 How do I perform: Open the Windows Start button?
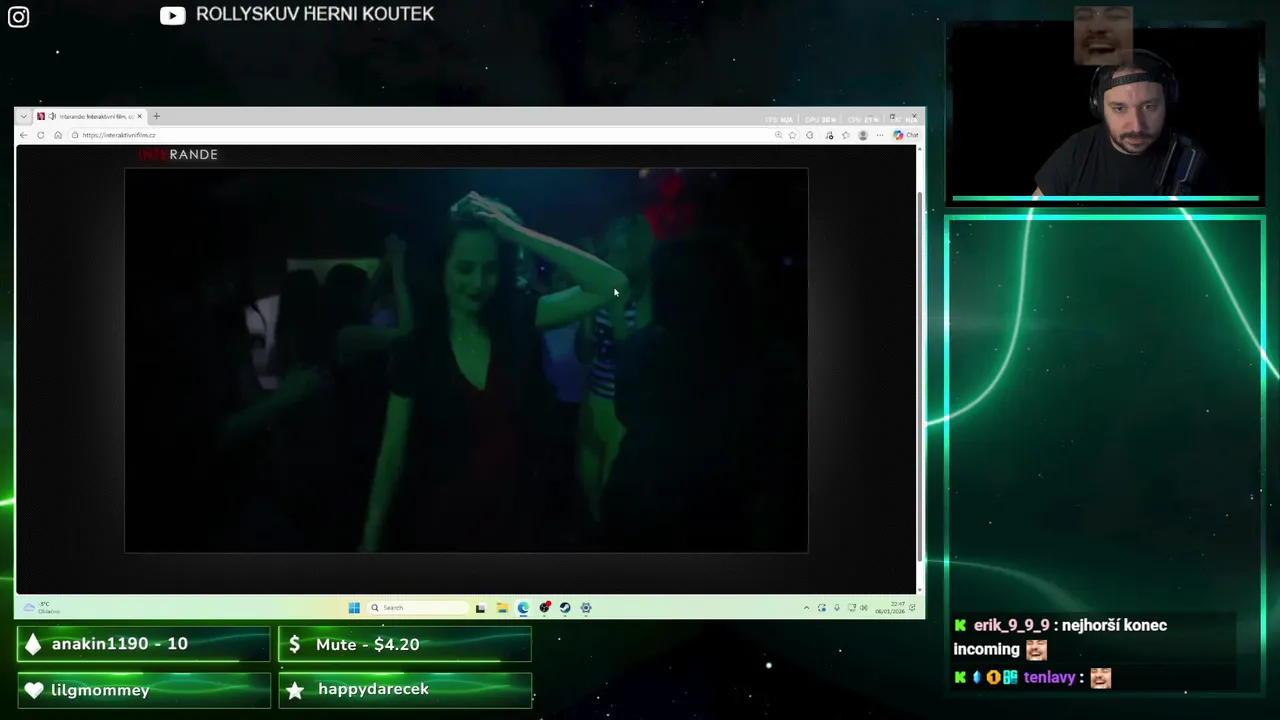click(x=354, y=607)
